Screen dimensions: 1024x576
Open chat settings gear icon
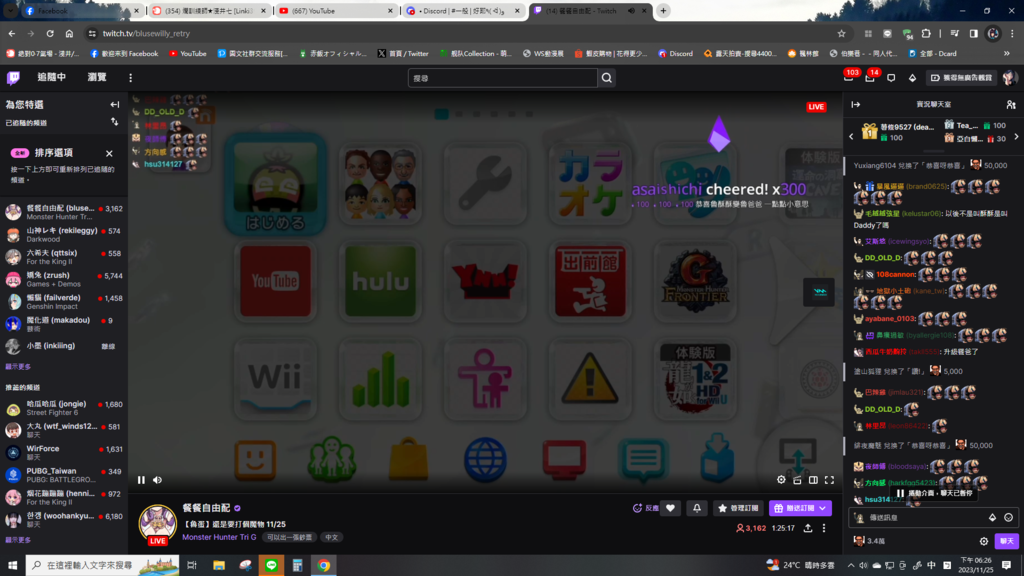(x=984, y=541)
